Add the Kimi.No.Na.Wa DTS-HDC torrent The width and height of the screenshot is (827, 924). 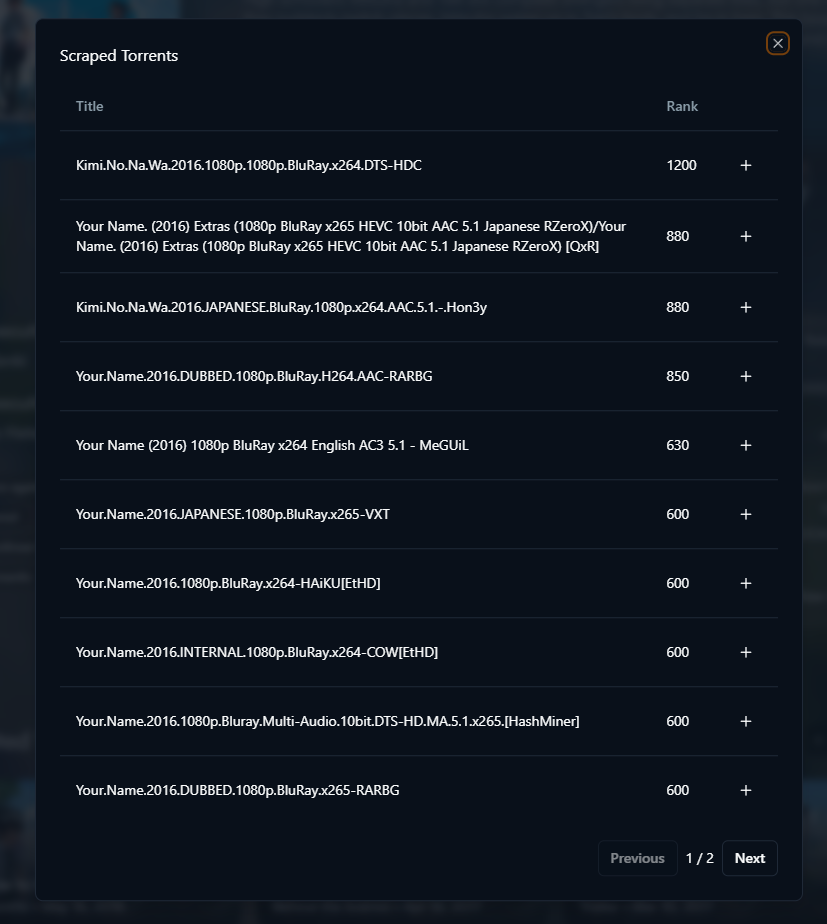pos(745,165)
